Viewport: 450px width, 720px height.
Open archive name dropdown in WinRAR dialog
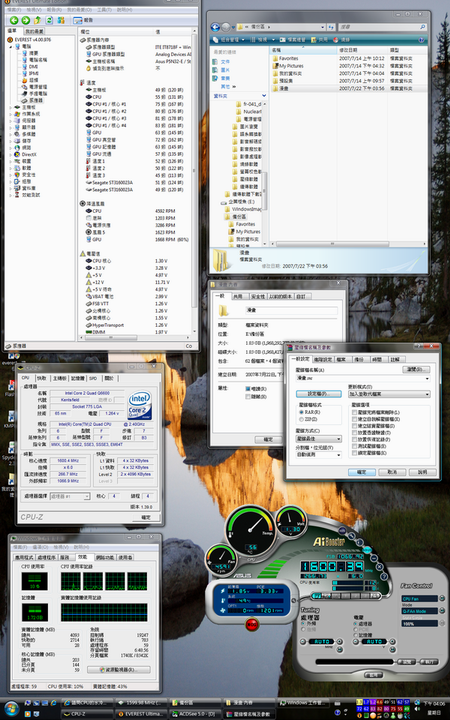[428, 378]
